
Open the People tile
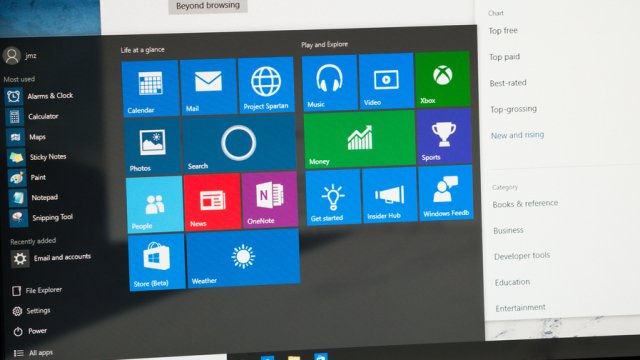point(155,205)
